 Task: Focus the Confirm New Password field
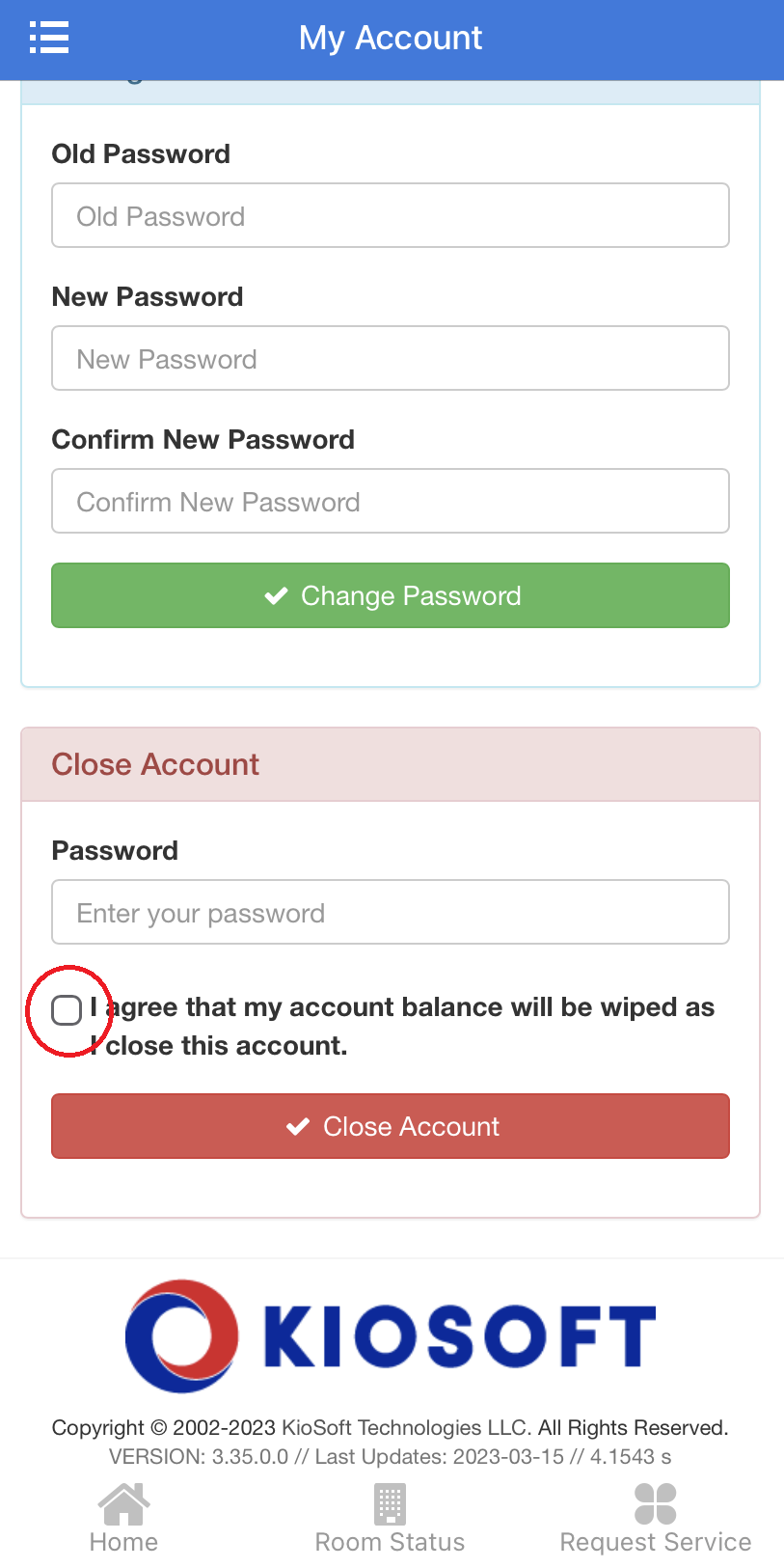coord(390,500)
